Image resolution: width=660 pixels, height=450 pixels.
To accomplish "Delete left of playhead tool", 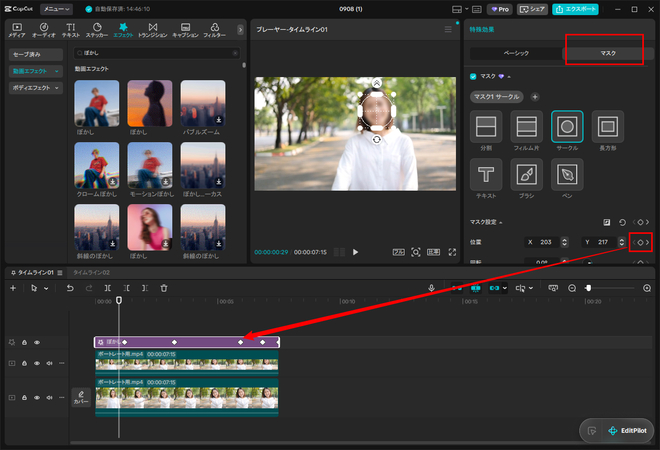I will click(126, 288).
